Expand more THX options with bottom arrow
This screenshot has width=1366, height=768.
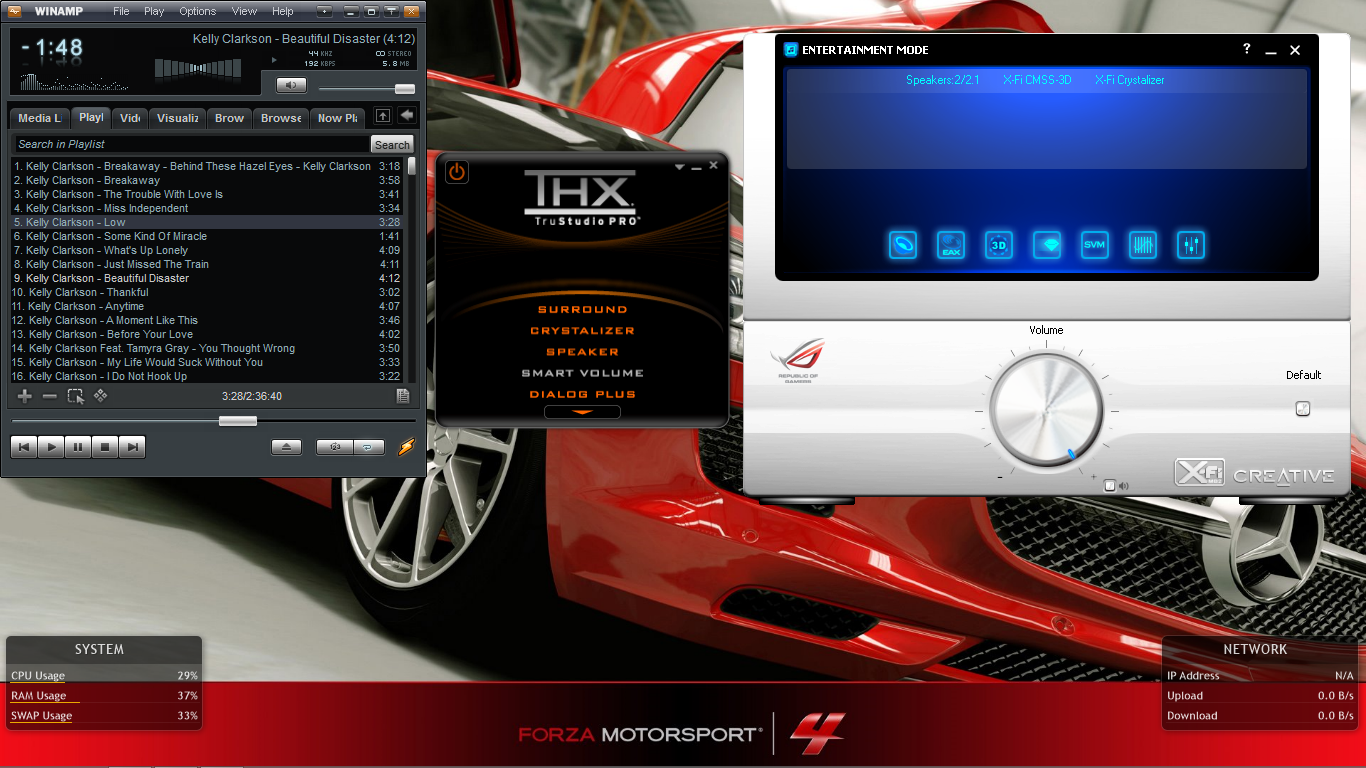click(x=582, y=412)
